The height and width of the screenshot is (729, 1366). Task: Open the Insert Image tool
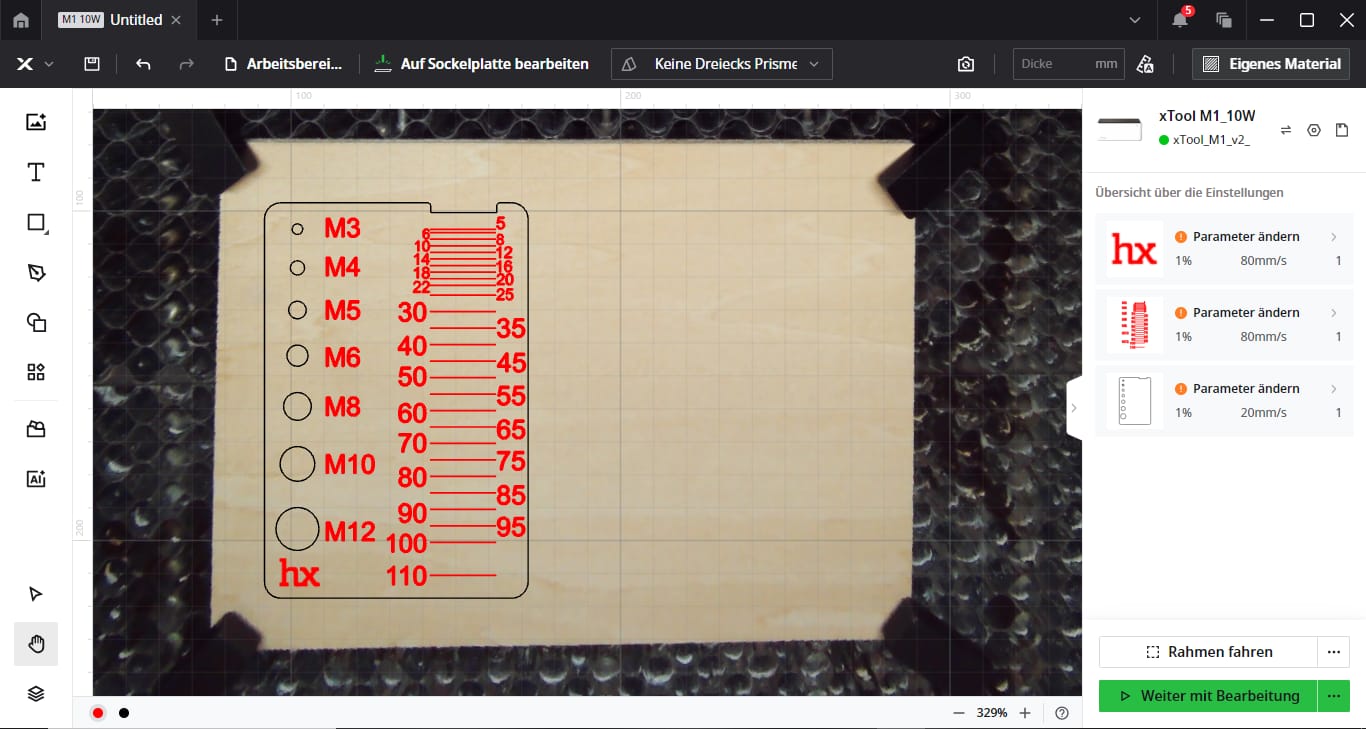pos(36,122)
